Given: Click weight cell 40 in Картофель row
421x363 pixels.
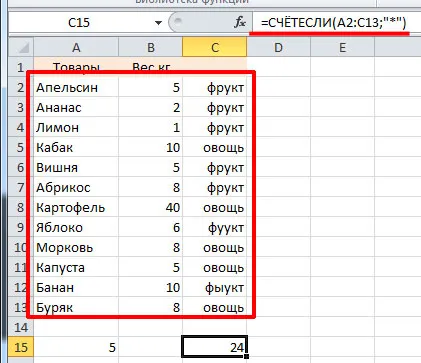Looking at the screenshot, I should click(x=151, y=207).
